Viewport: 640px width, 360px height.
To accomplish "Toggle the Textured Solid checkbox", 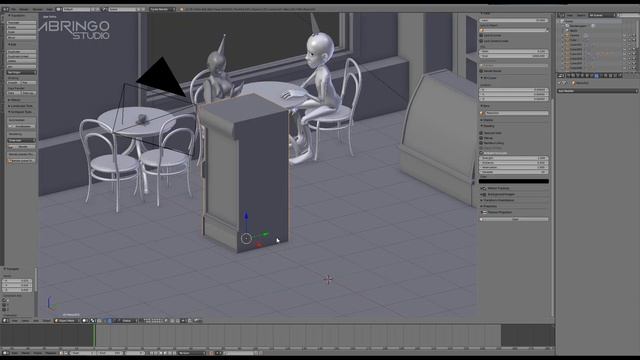I will [x=481, y=133].
